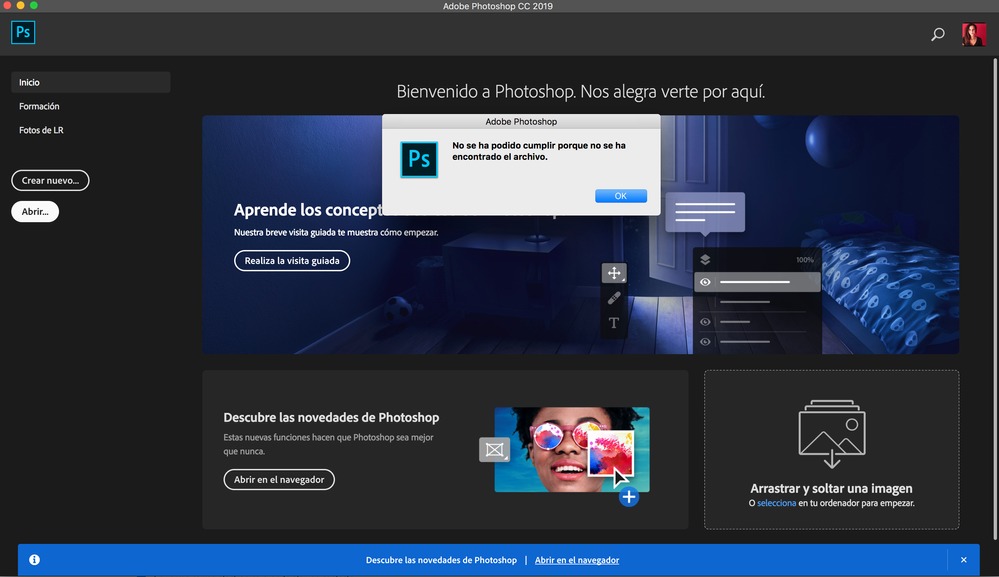Click Arrastrar y soltar una imagen text
Screen dimensions: 999x577
(x=831, y=488)
